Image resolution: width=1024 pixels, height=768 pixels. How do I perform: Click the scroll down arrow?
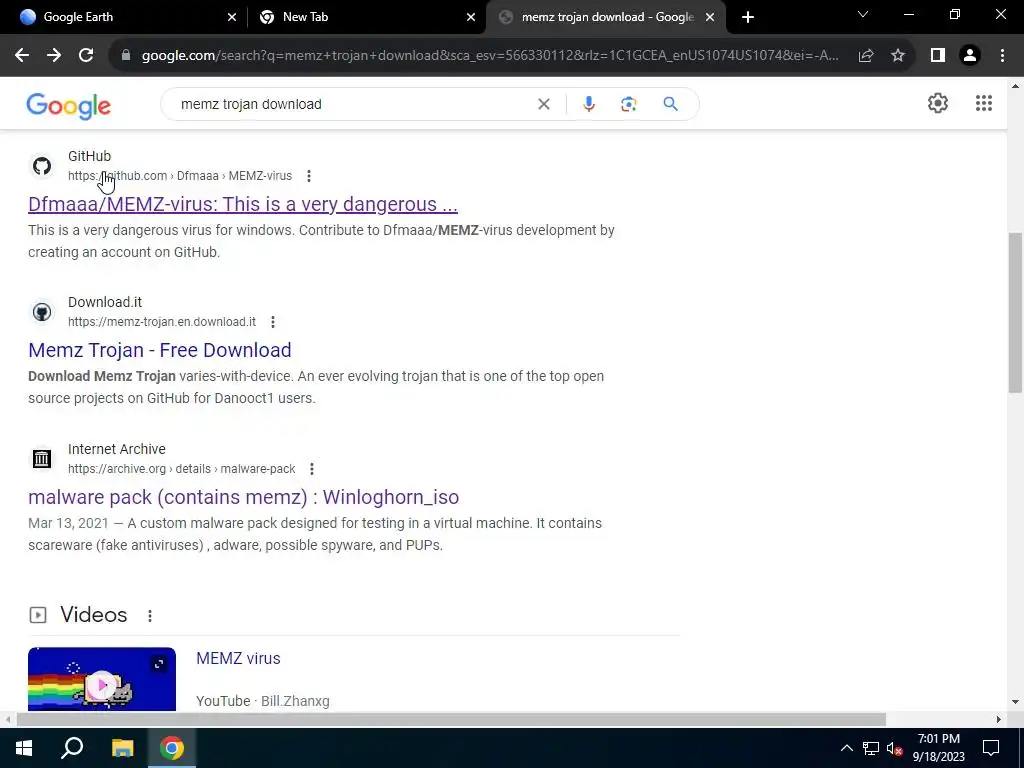point(1016,703)
